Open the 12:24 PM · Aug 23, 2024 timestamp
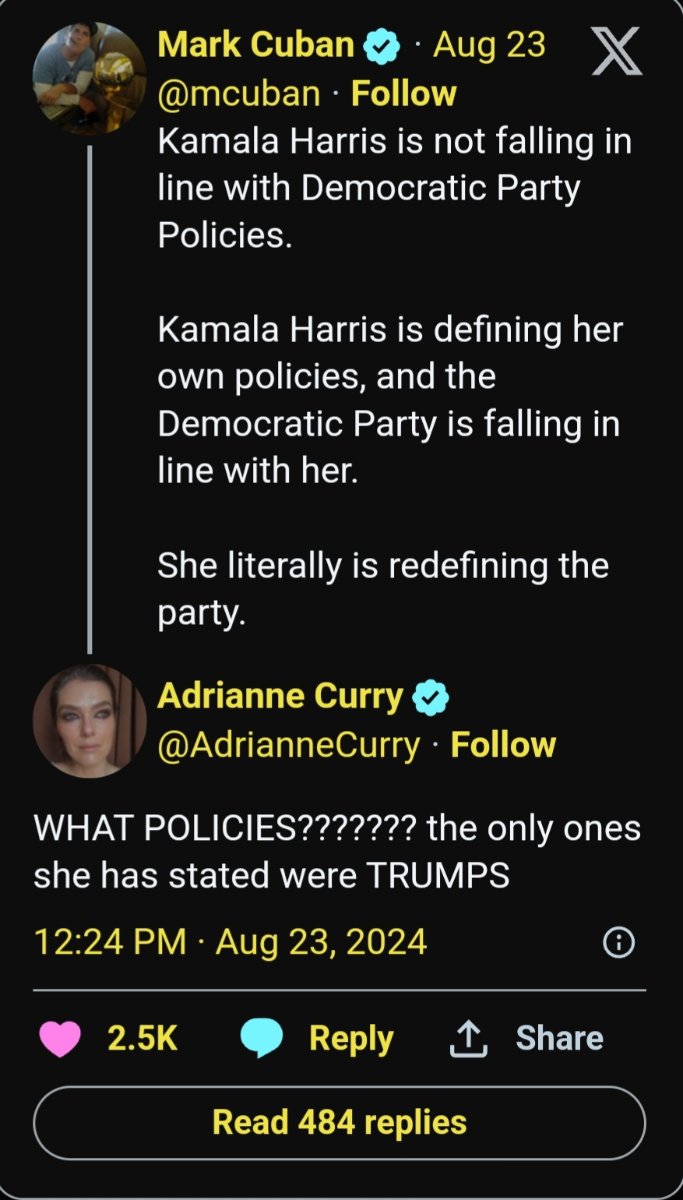This screenshot has height=1200, width=683. 230,942
